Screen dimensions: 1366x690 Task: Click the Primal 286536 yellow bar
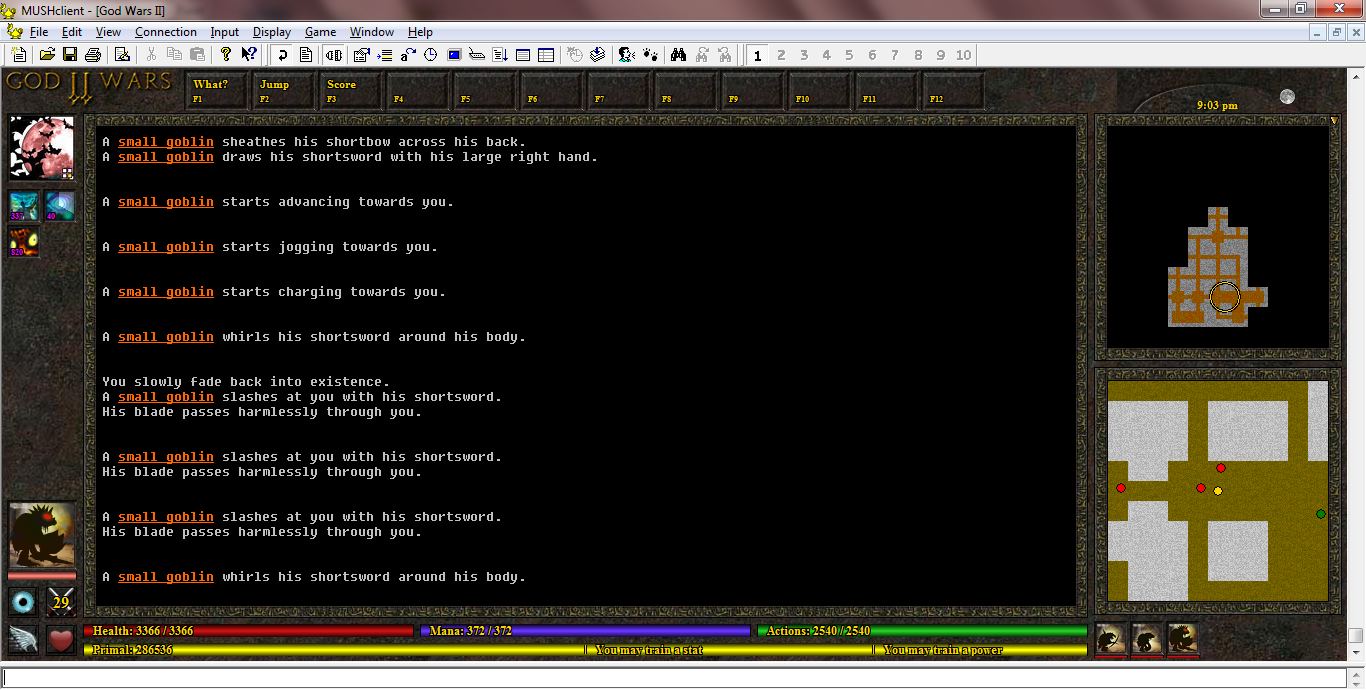tap(334, 650)
